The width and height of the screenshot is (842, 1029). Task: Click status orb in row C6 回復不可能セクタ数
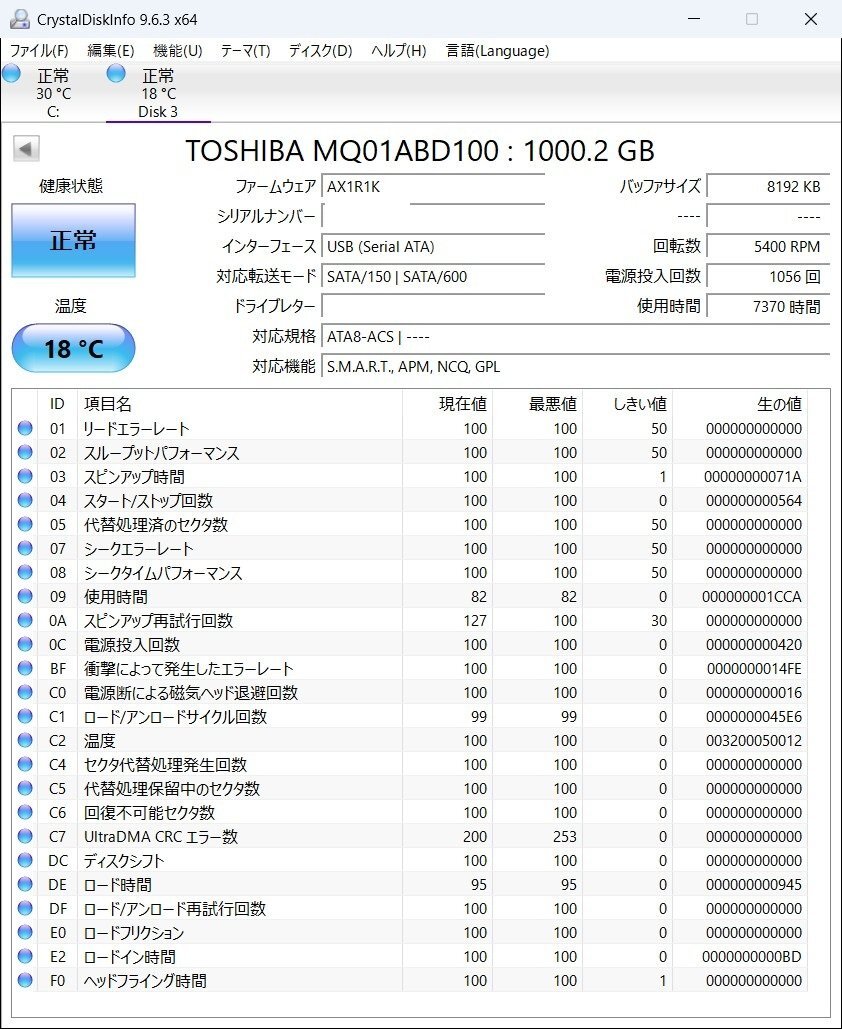tap(25, 812)
